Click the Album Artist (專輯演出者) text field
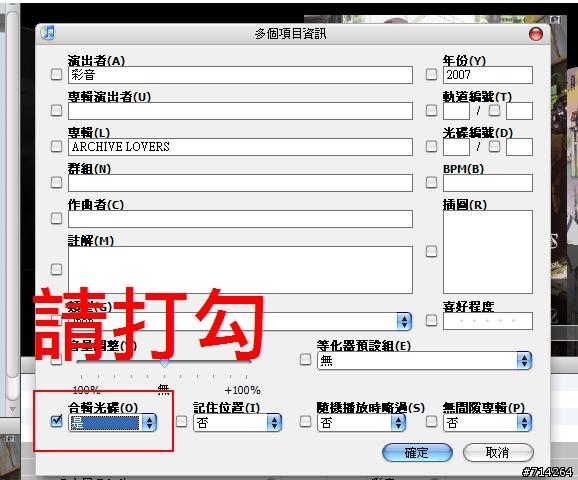 240,111
